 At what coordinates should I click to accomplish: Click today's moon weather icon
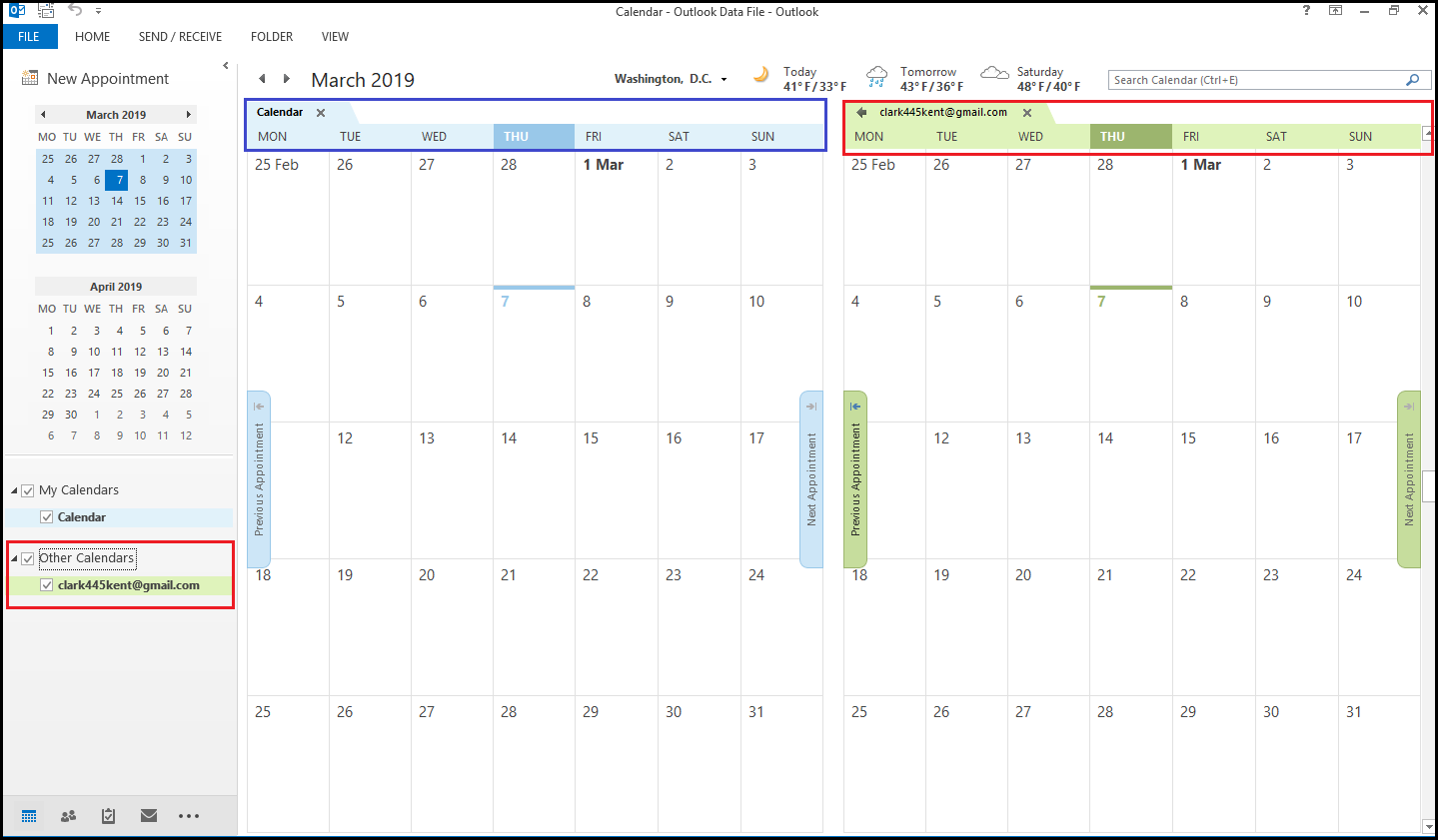[x=761, y=74]
